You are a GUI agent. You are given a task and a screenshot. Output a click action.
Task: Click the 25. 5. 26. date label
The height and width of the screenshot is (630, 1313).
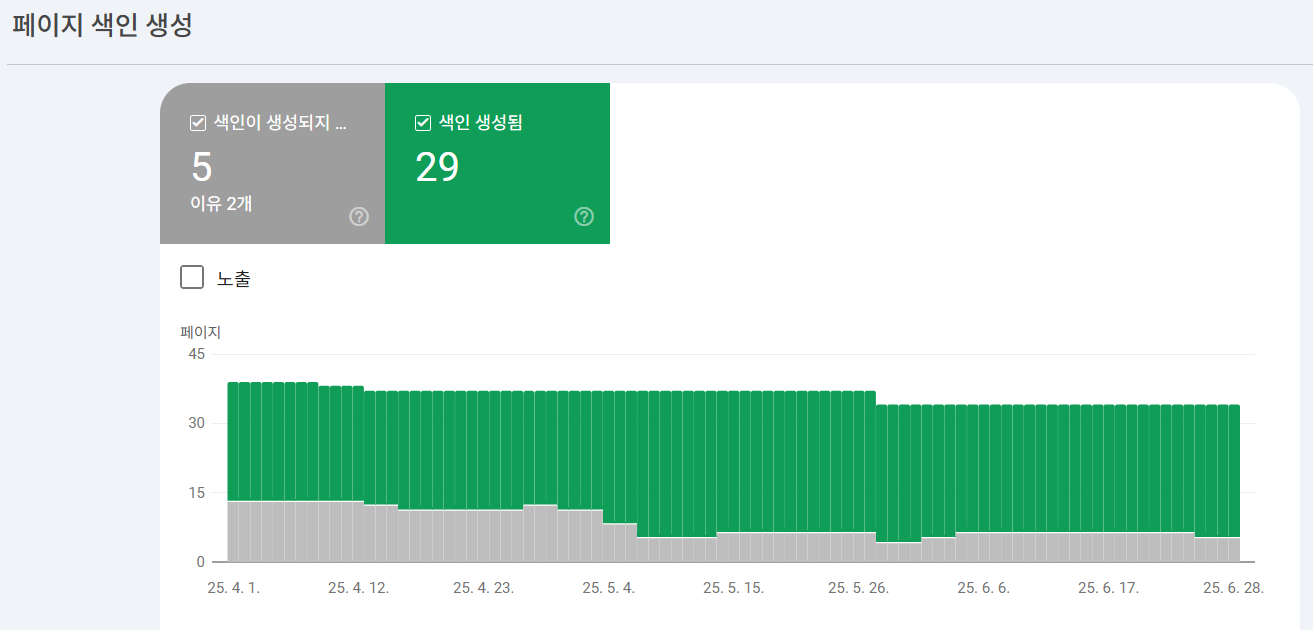[858, 588]
